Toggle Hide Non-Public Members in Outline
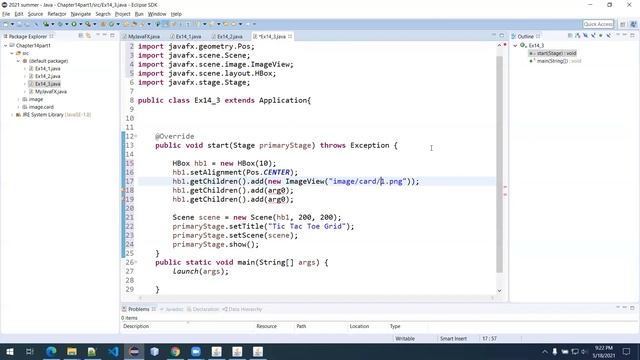Viewport: 640px width, 360px height. coord(600,36)
